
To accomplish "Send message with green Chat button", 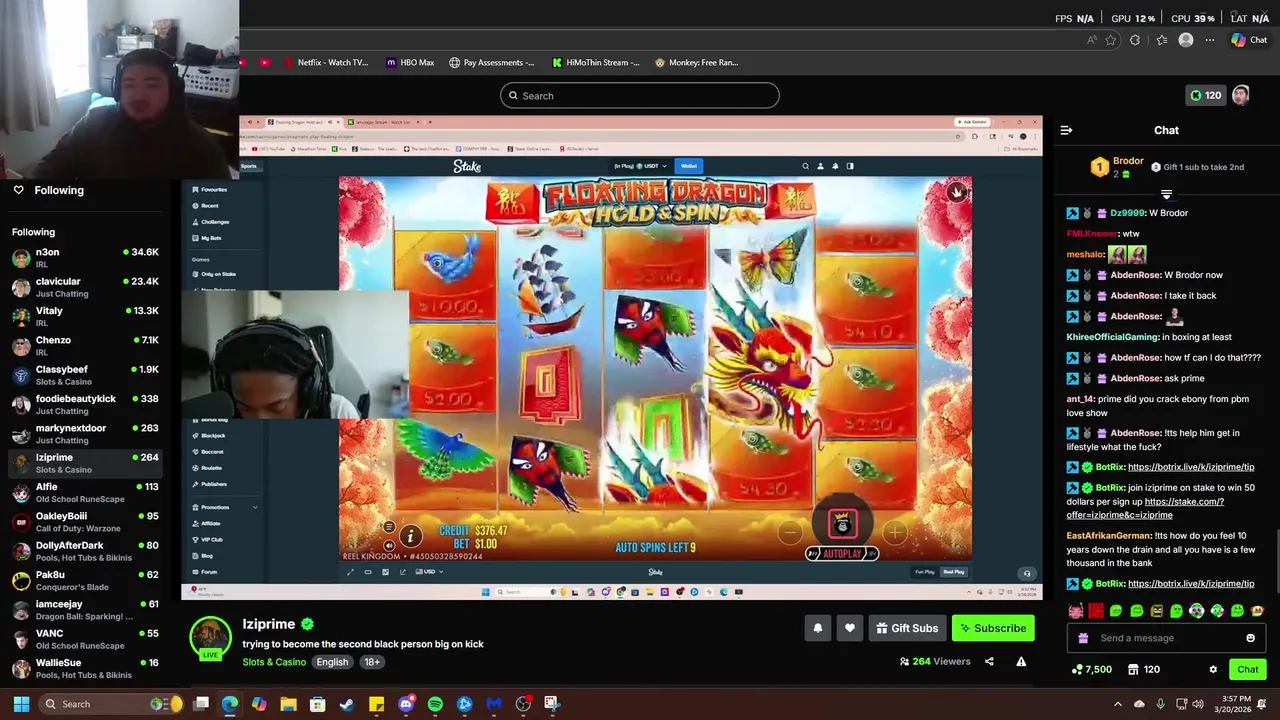I will click(1248, 670).
